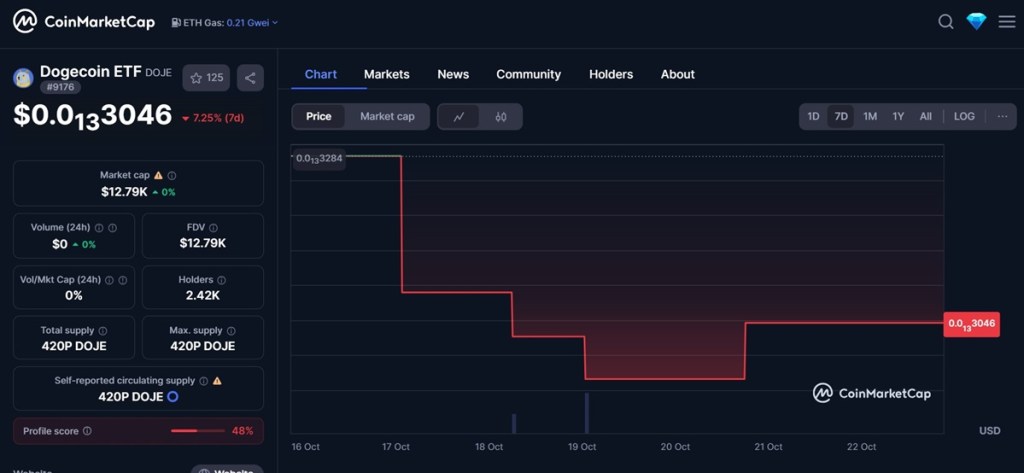Click the warning icon beside Self-reported circulating supply
1024x473 pixels.
[x=217, y=380]
